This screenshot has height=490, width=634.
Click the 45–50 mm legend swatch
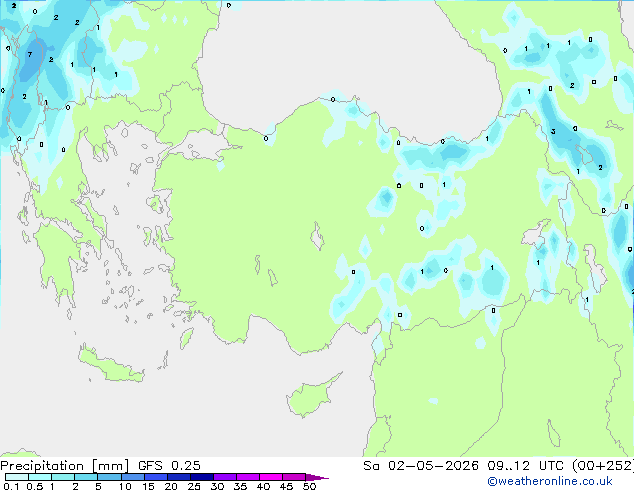click(x=294, y=477)
